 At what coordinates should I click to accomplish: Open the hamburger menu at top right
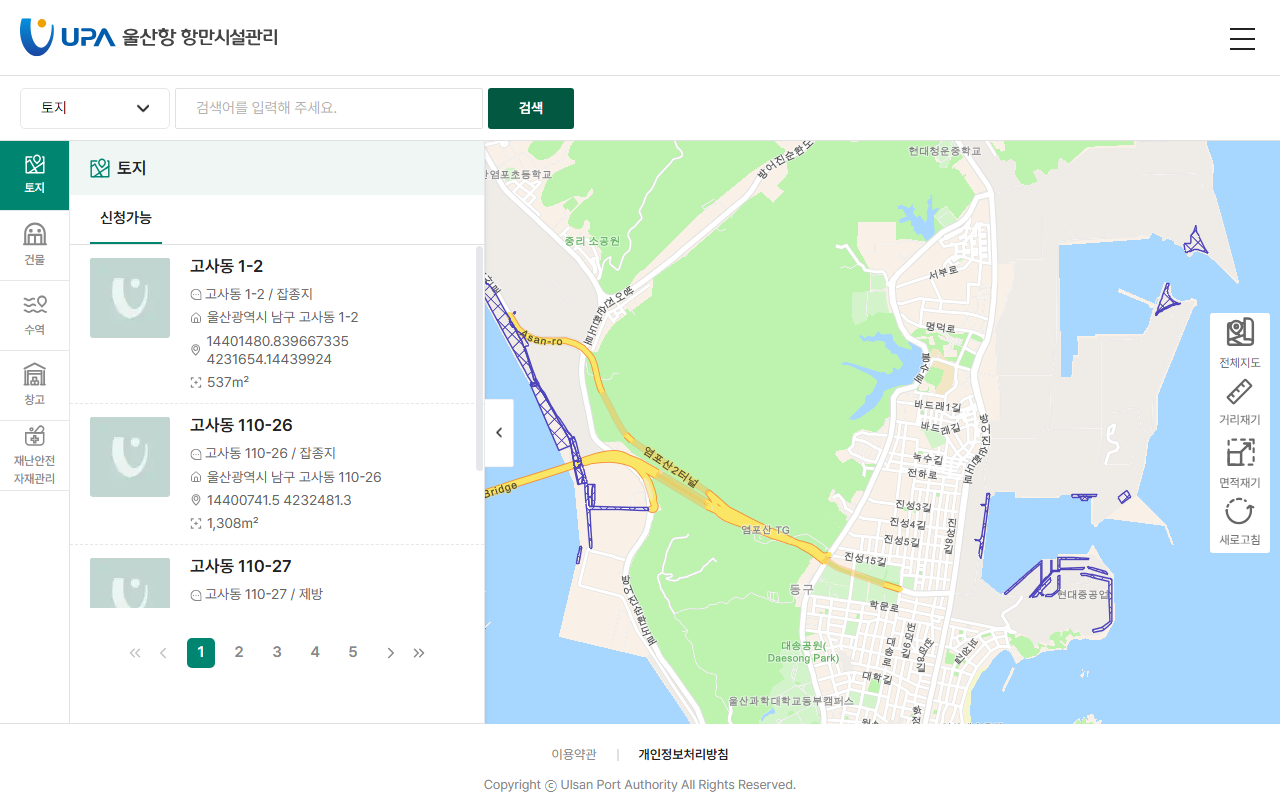[x=1242, y=39]
